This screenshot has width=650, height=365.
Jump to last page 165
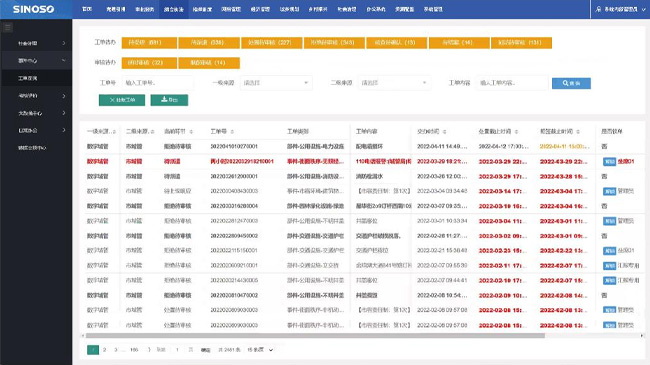point(134,350)
